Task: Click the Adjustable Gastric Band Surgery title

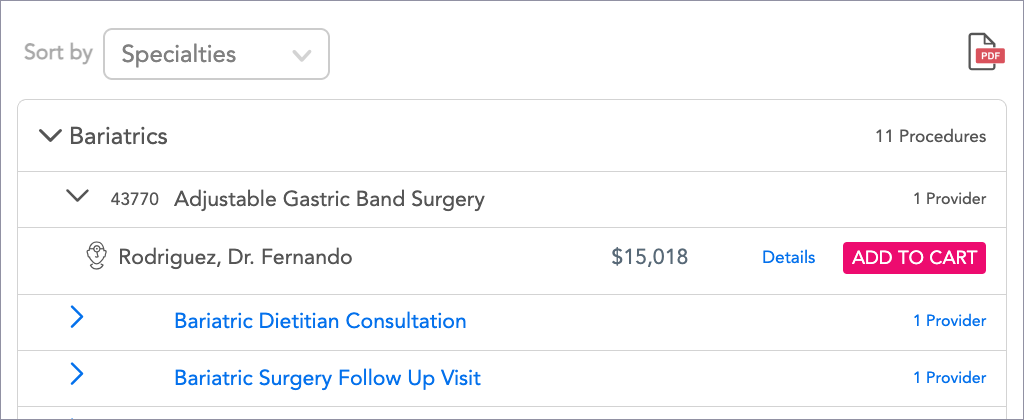Action: tap(329, 199)
